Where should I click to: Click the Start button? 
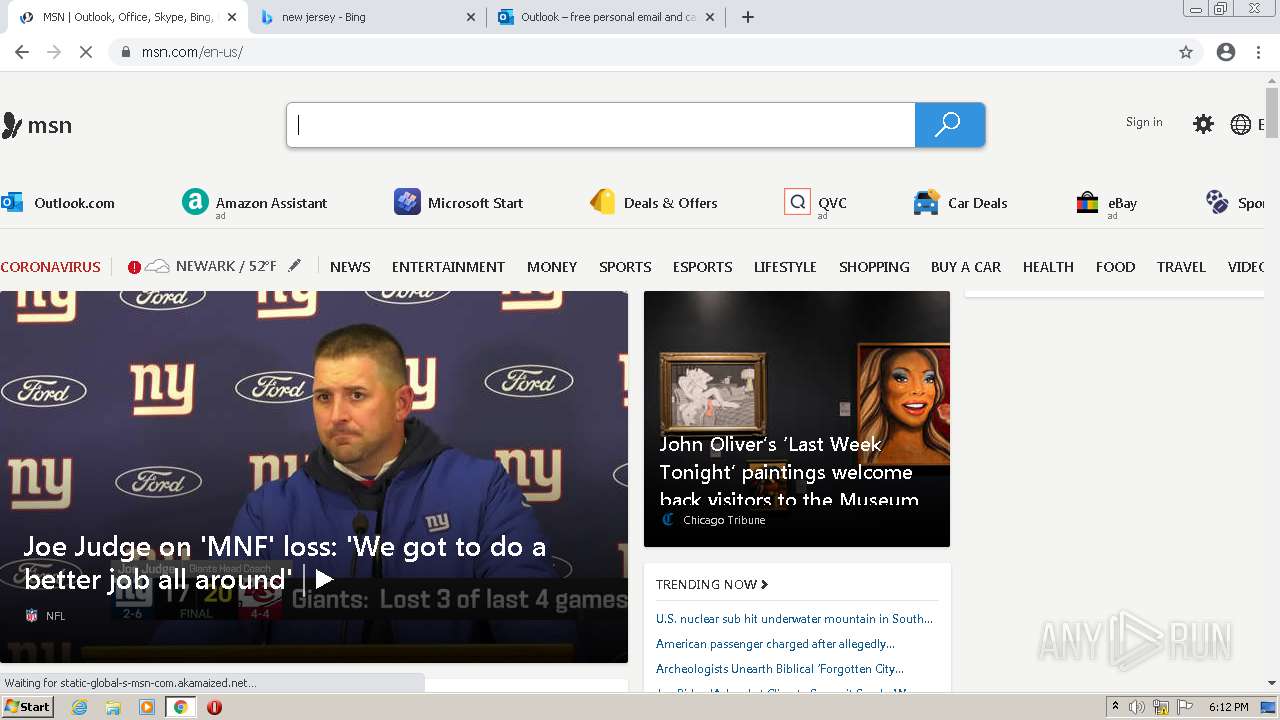point(27,707)
